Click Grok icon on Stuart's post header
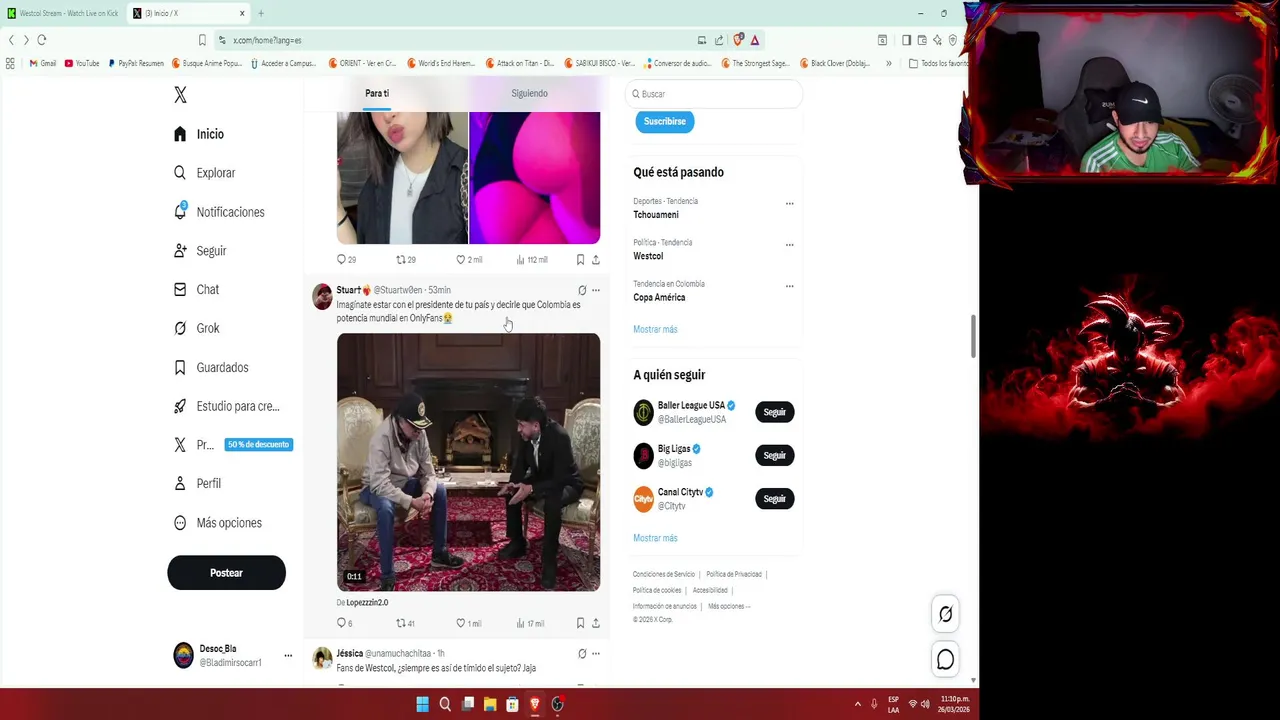1280x720 pixels. tap(582, 290)
